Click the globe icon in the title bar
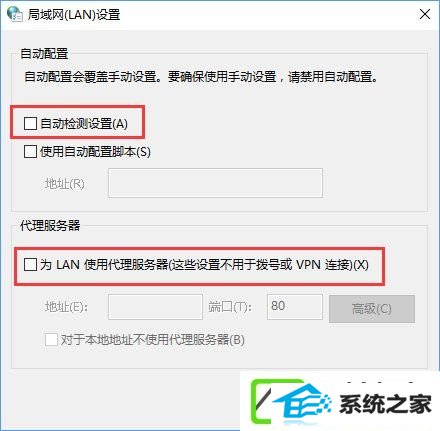The image size is (440, 431). 14,14
